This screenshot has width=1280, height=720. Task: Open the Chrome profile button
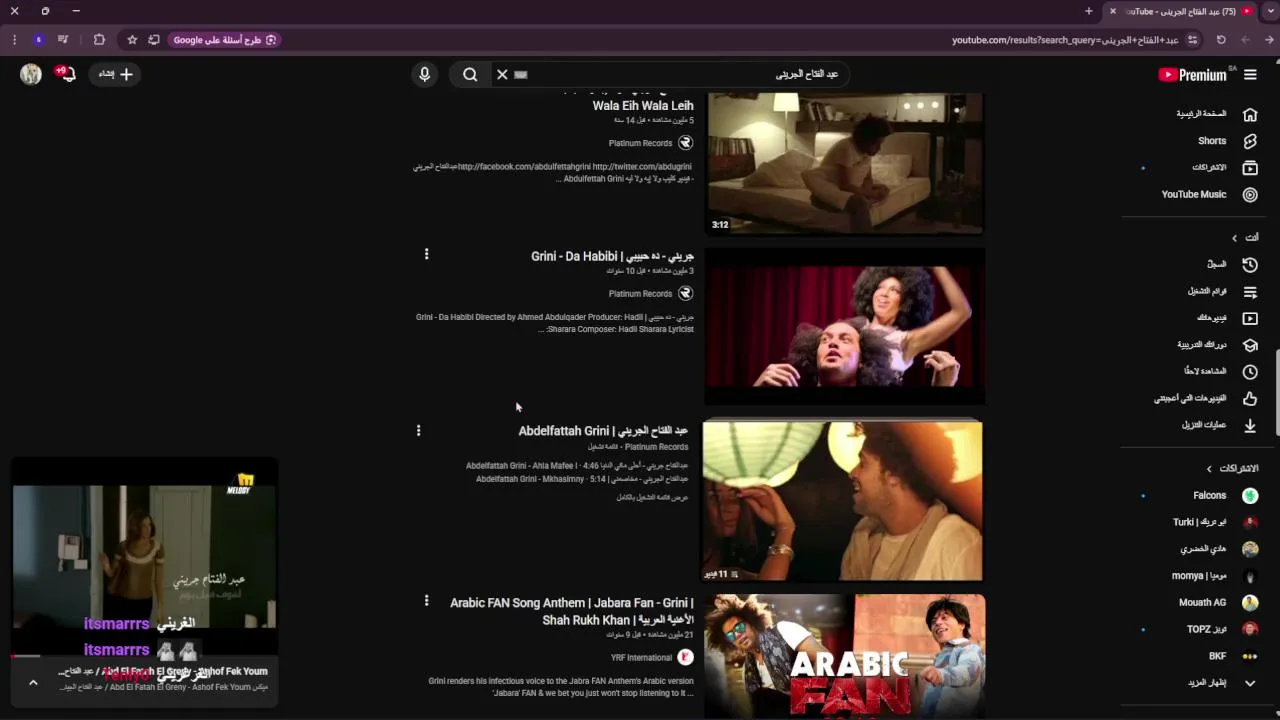(38, 40)
